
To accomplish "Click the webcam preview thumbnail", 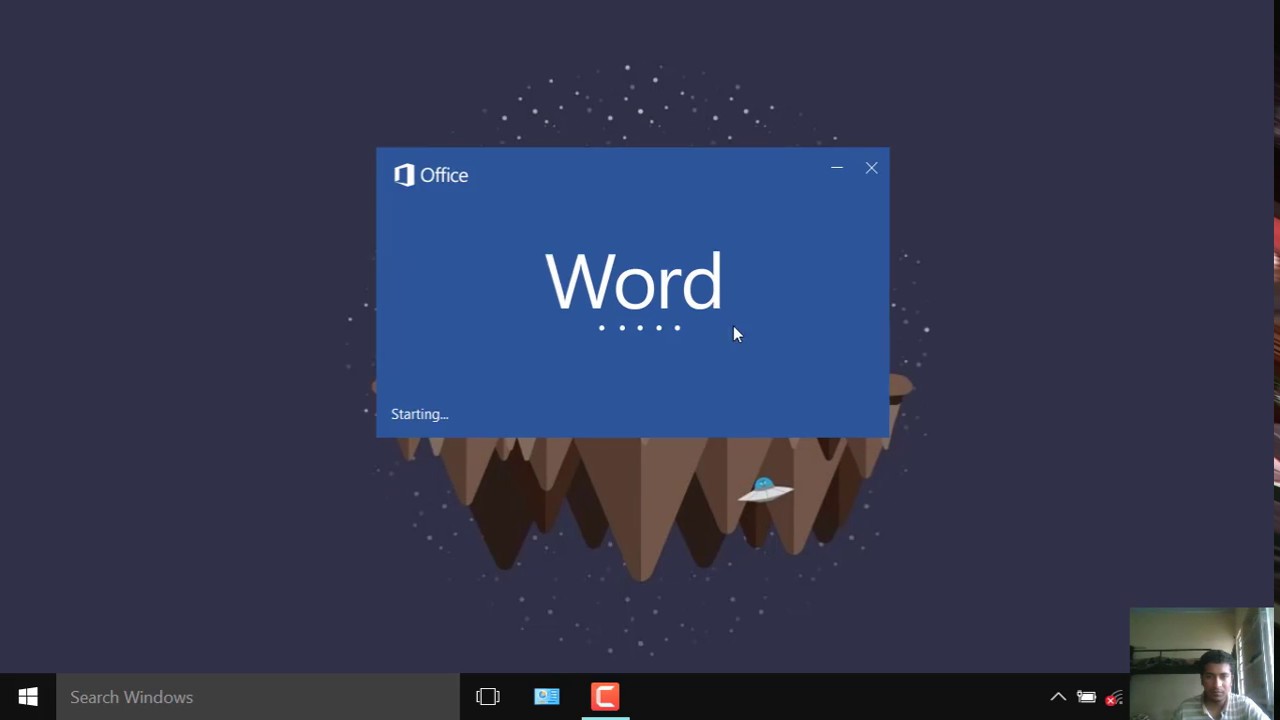I will click(1201, 663).
